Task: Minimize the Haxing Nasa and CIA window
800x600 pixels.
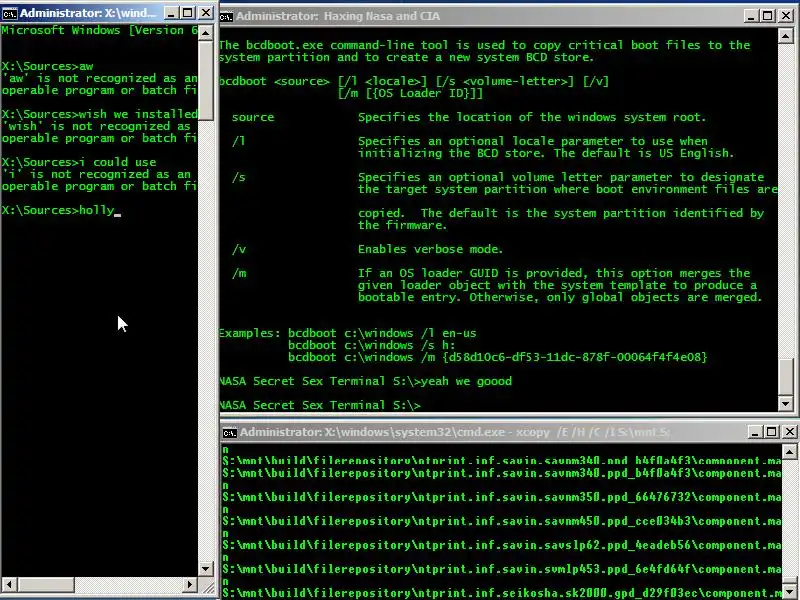Action: (x=750, y=16)
